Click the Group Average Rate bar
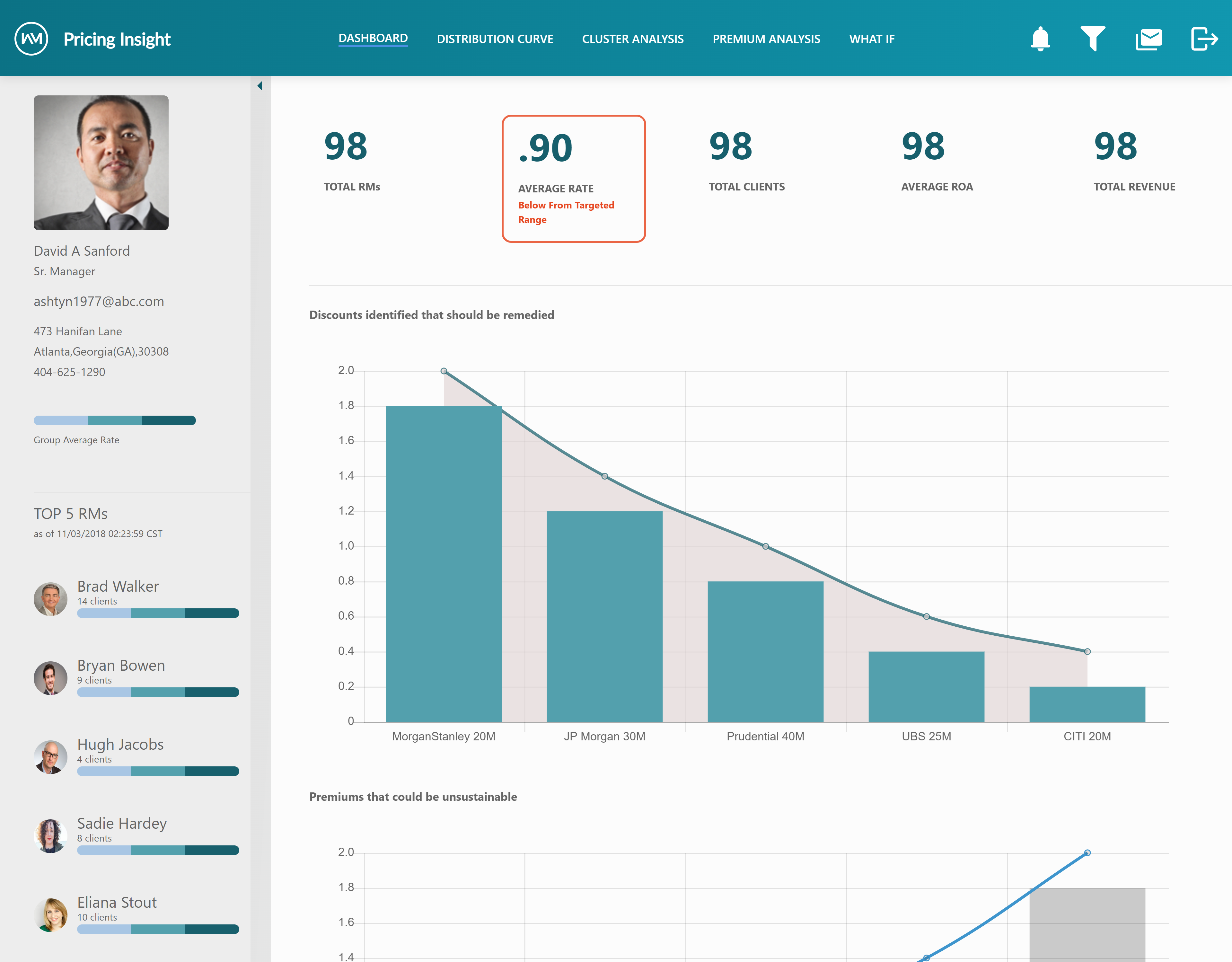 (115, 420)
